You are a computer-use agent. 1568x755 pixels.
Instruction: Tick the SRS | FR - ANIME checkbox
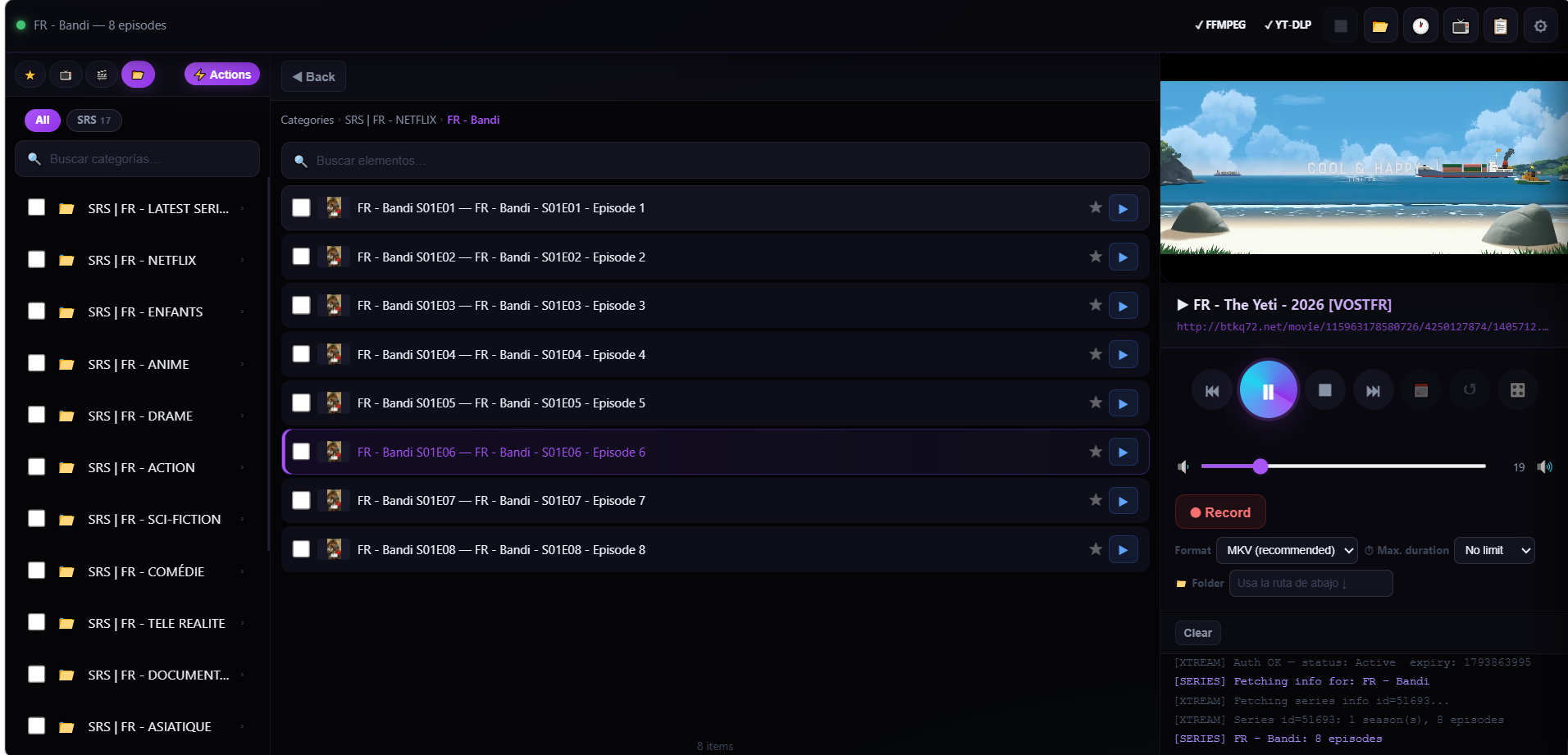click(37, 363)
